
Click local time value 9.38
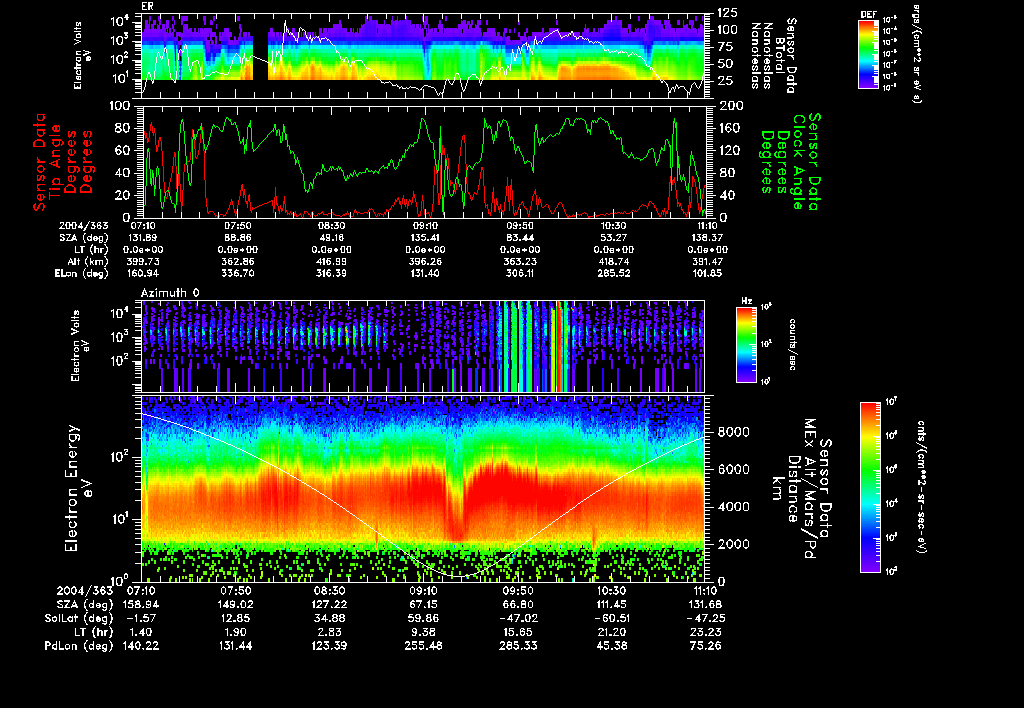[424, 632]
